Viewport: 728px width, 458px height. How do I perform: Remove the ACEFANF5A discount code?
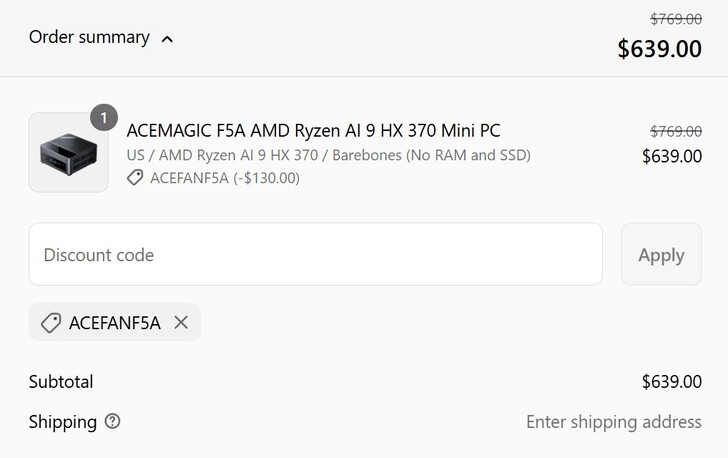pyautogui.click(x=181, y=322)
